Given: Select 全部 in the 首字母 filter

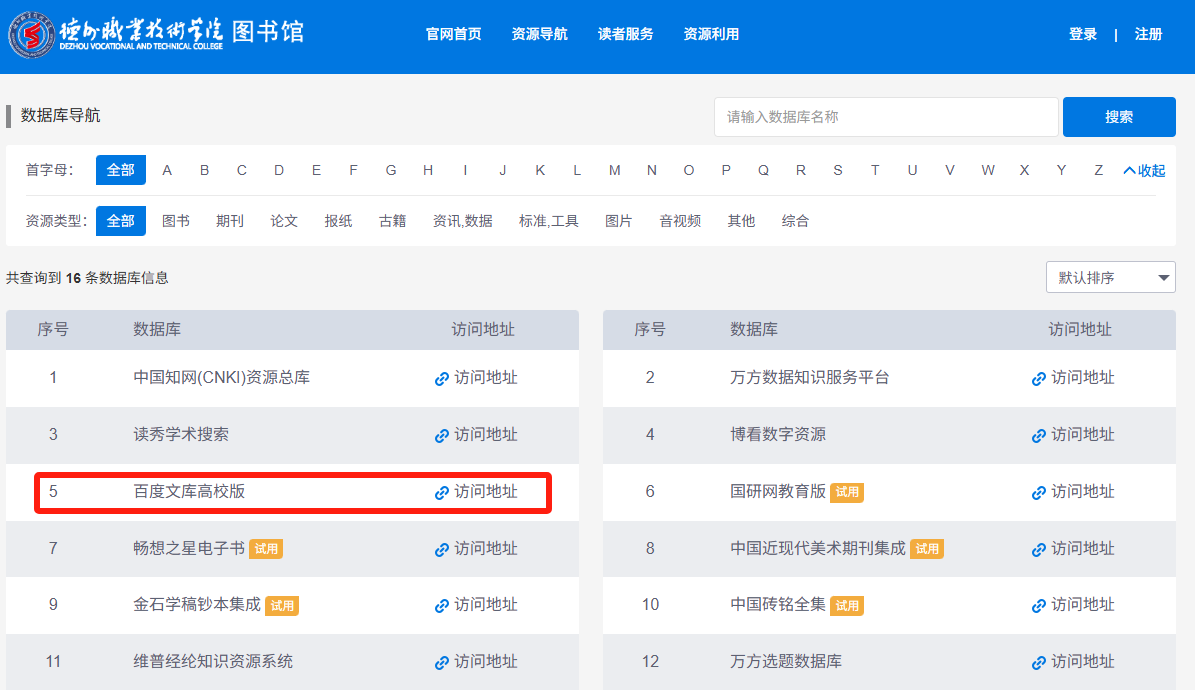Looking at the screenshot, I should click(120, 170).
